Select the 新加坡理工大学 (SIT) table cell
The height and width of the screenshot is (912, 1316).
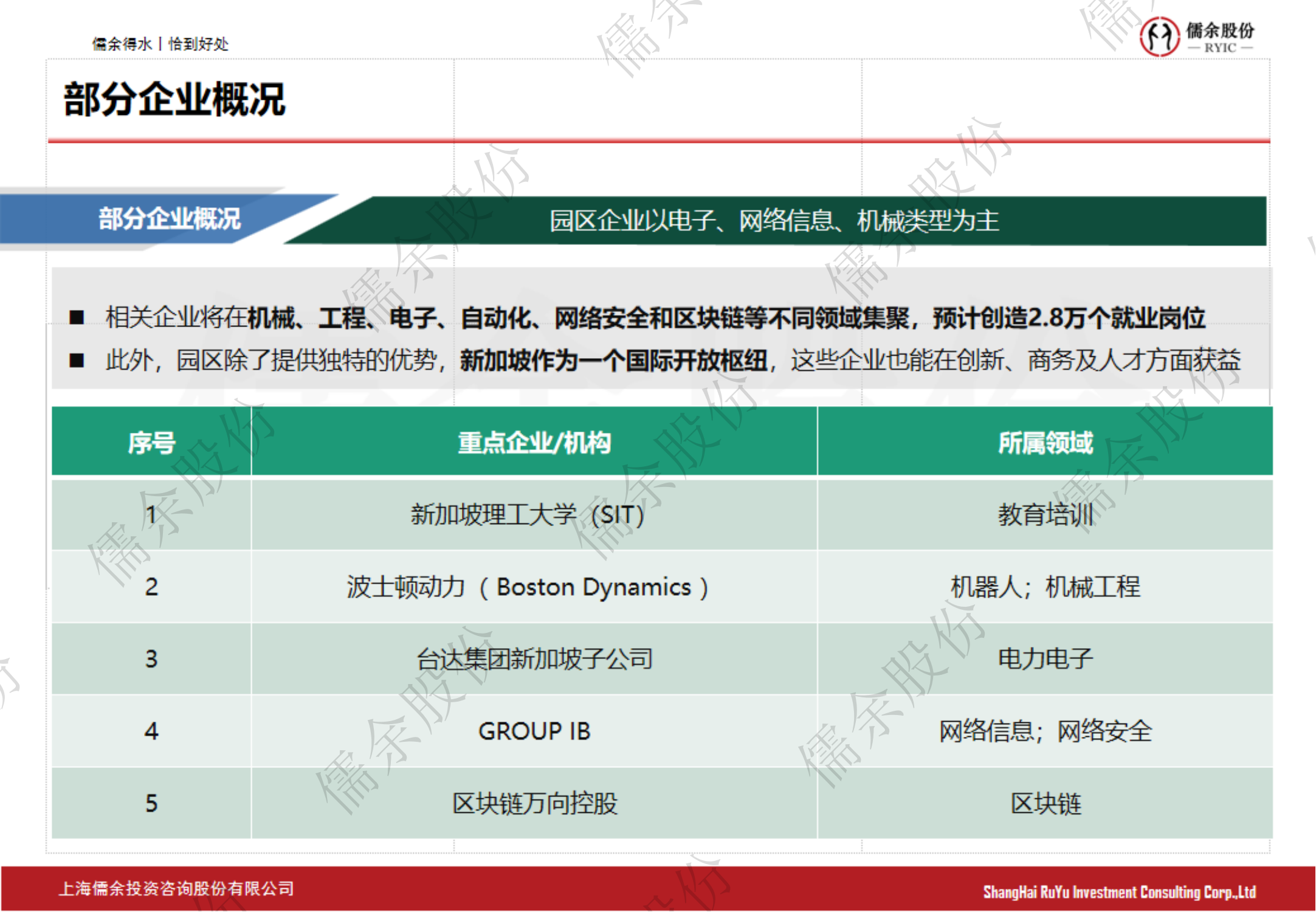(528, 515)
